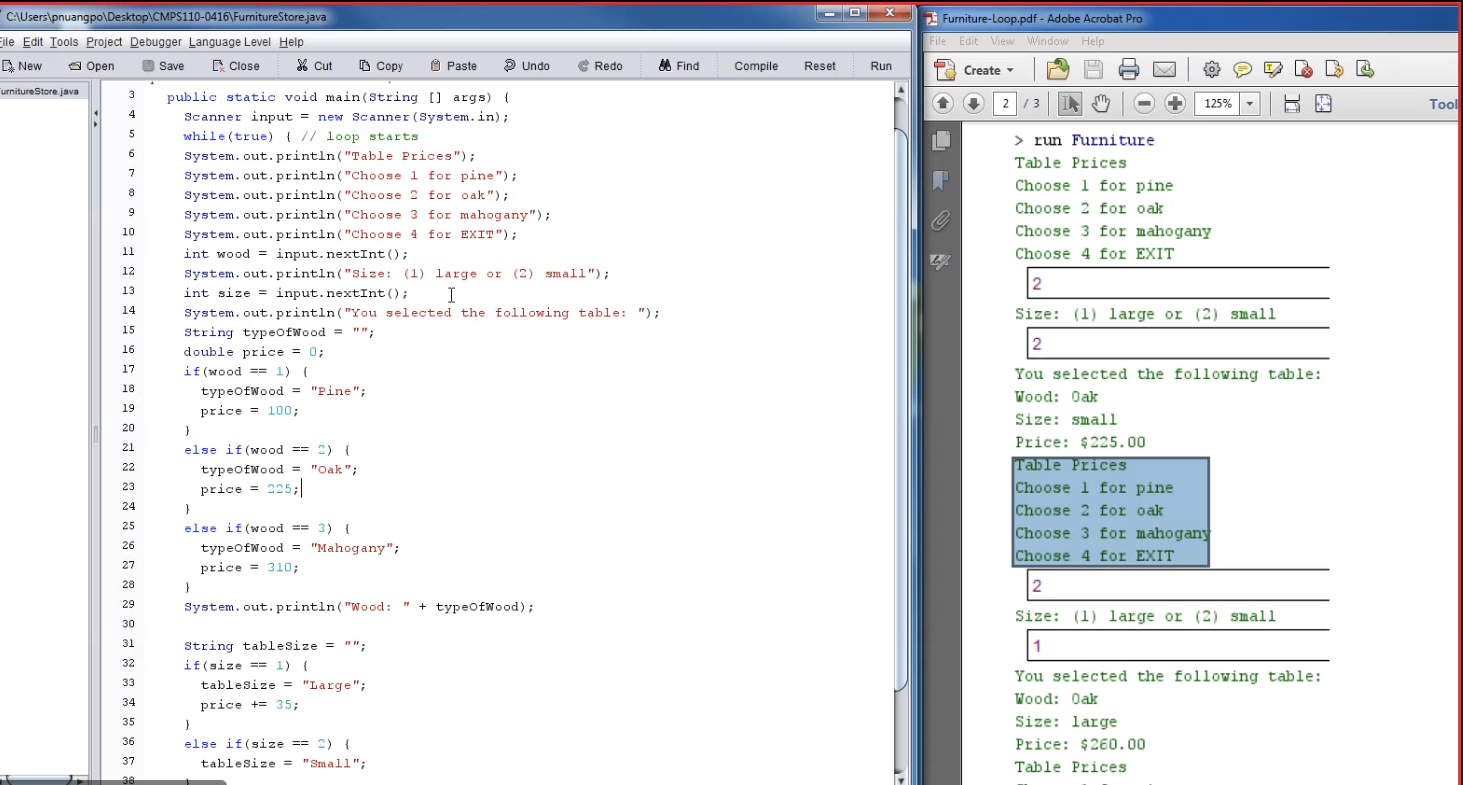The image size is (1463, 785).
Task: Open the Page Thumbnails panel in Acrobat
Action: (941, 141)
